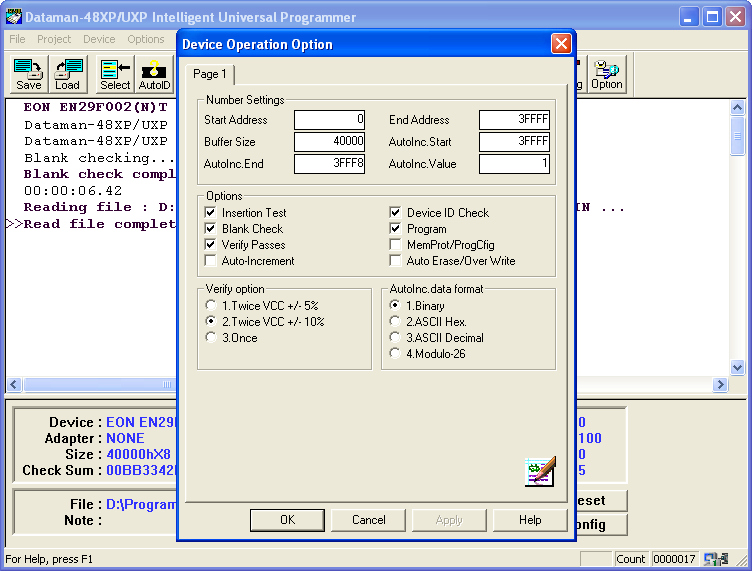The image size is (752, 571).
Task: Disable the Insertion Test checkbox
Action: coord(210,213)
